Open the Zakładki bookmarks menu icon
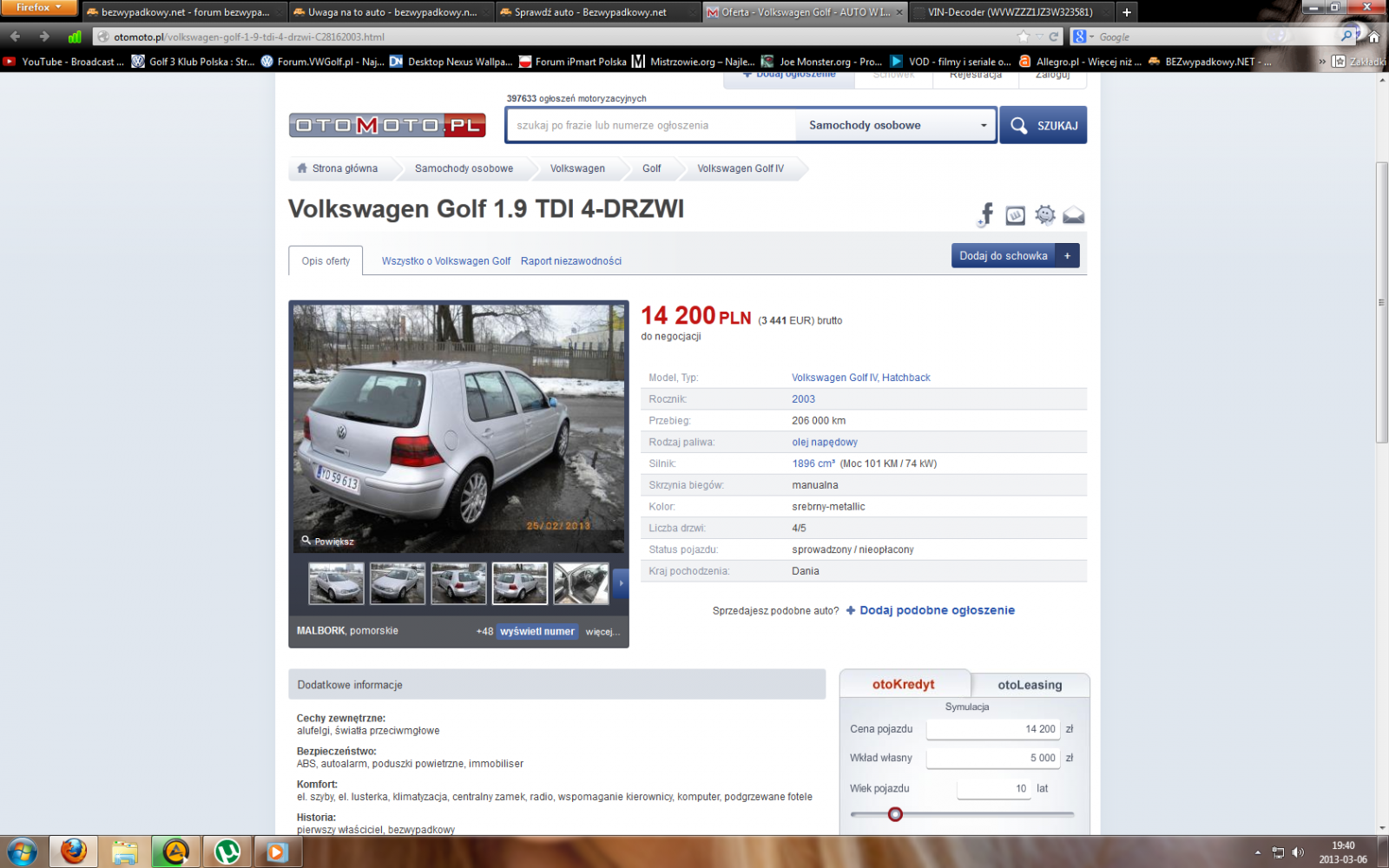Image resolution: width=1389 pixels, height=868 pixels. click(x=1339, y=62)
